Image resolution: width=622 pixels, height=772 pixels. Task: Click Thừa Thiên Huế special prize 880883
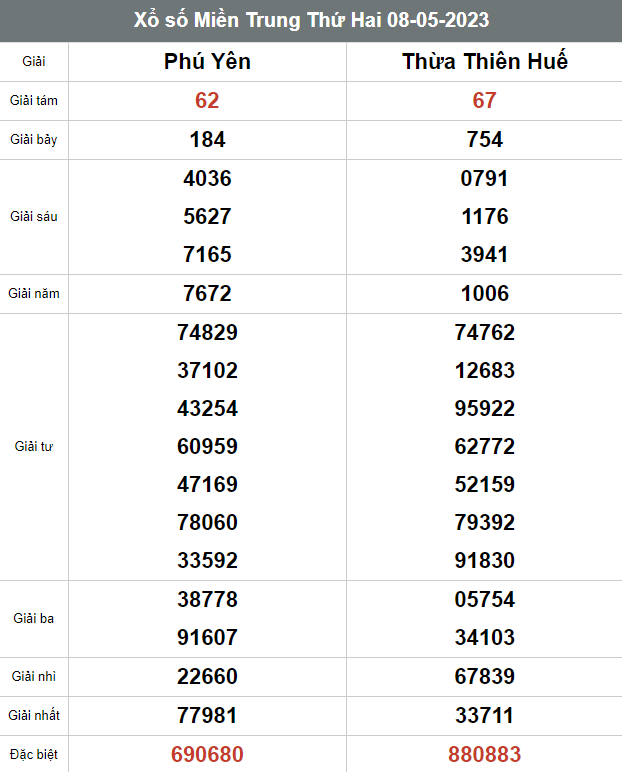tap(485, 754)
